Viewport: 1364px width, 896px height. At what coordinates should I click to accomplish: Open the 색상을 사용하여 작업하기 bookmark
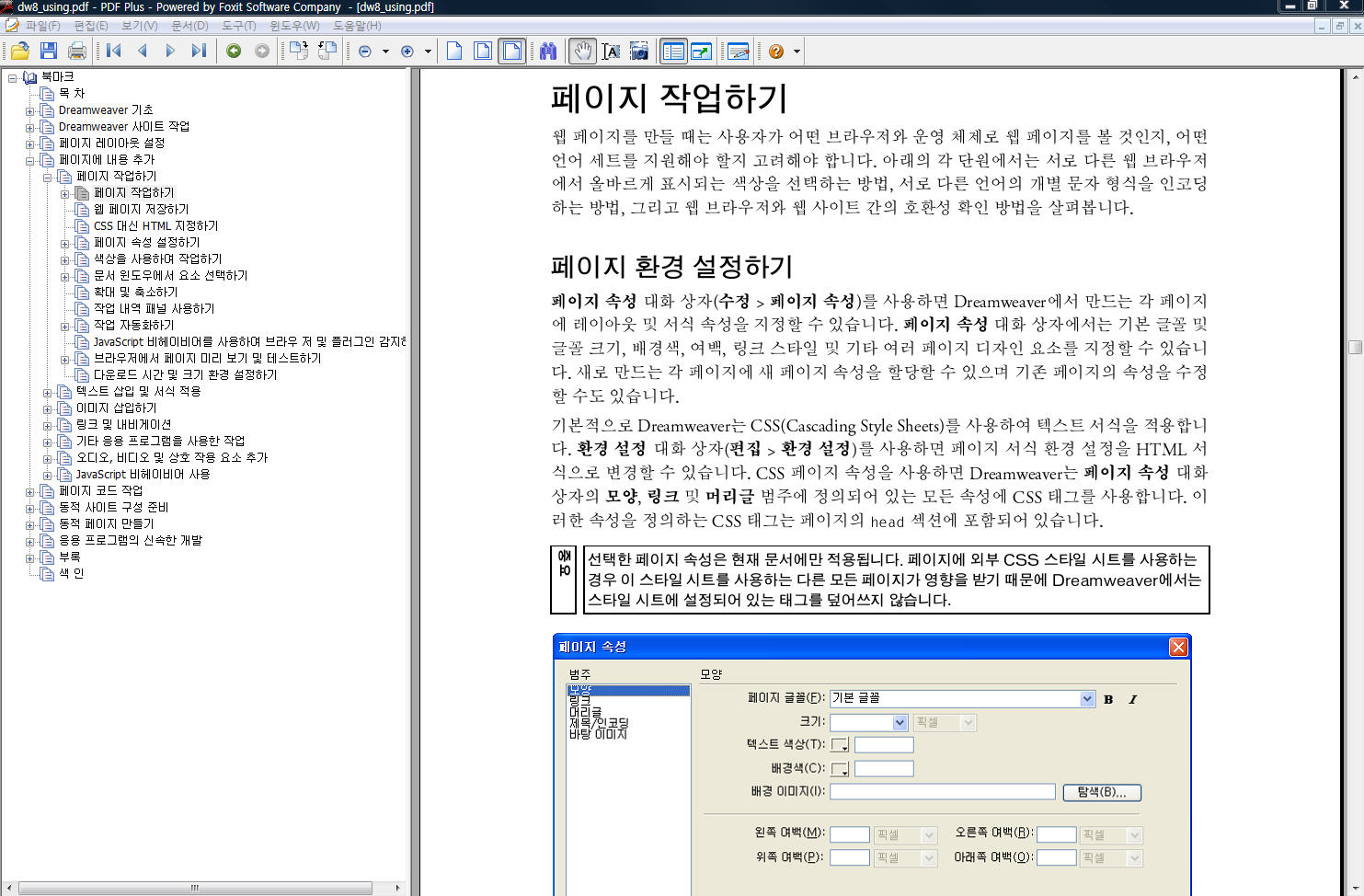157,258
